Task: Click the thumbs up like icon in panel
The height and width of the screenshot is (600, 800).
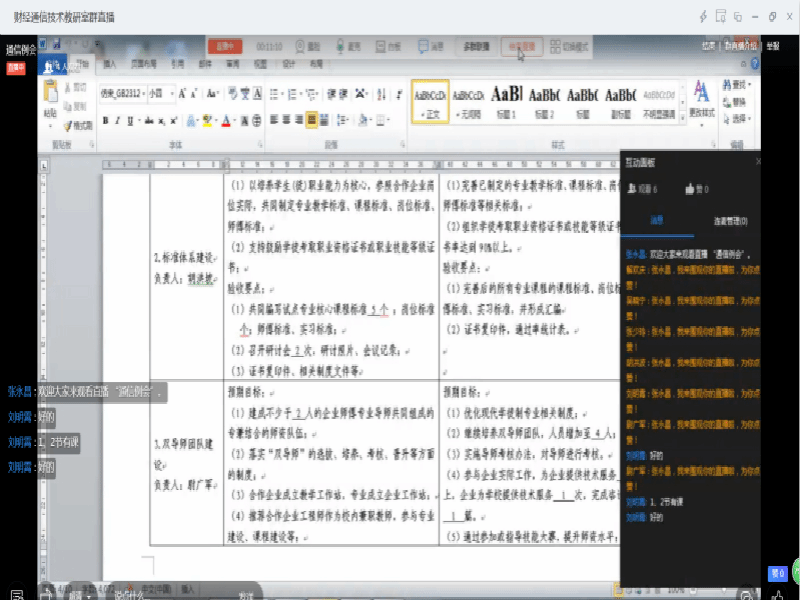Action: pos(690,189)
